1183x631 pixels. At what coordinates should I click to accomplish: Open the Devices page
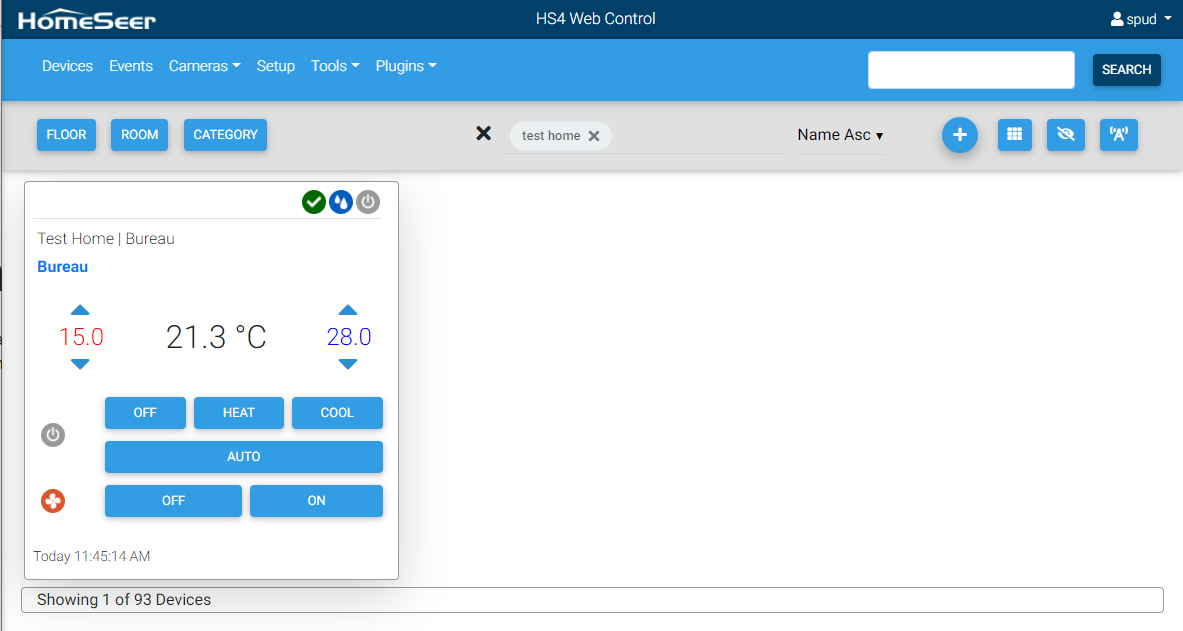pos(67,66)
